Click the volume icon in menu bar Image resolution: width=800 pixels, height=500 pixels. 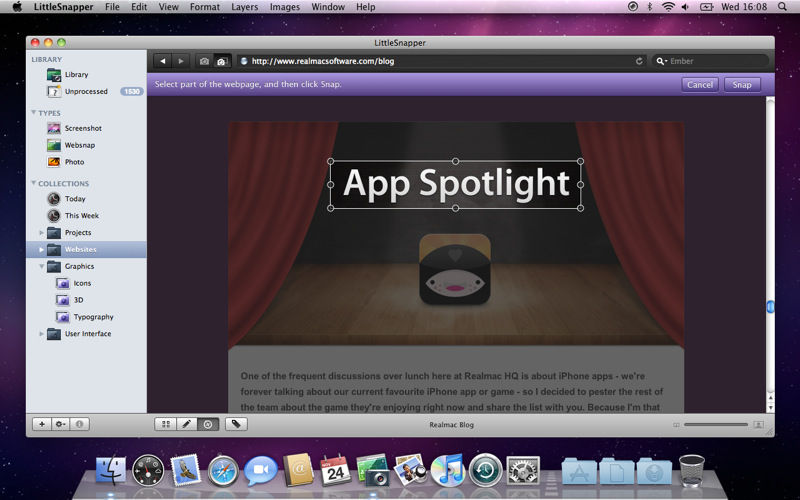685,7
